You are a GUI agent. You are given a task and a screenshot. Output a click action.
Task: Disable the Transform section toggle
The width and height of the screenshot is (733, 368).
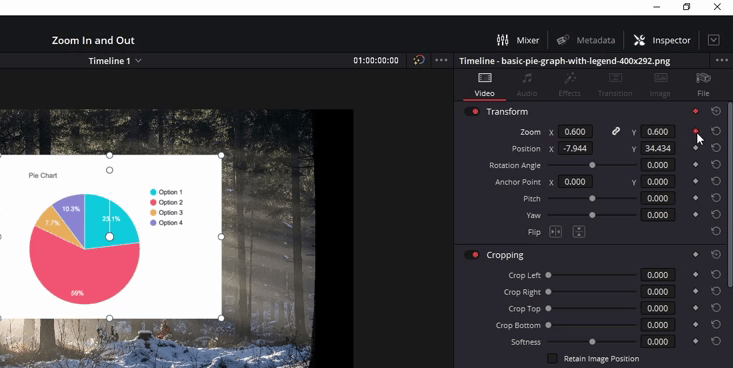[471, 111]
